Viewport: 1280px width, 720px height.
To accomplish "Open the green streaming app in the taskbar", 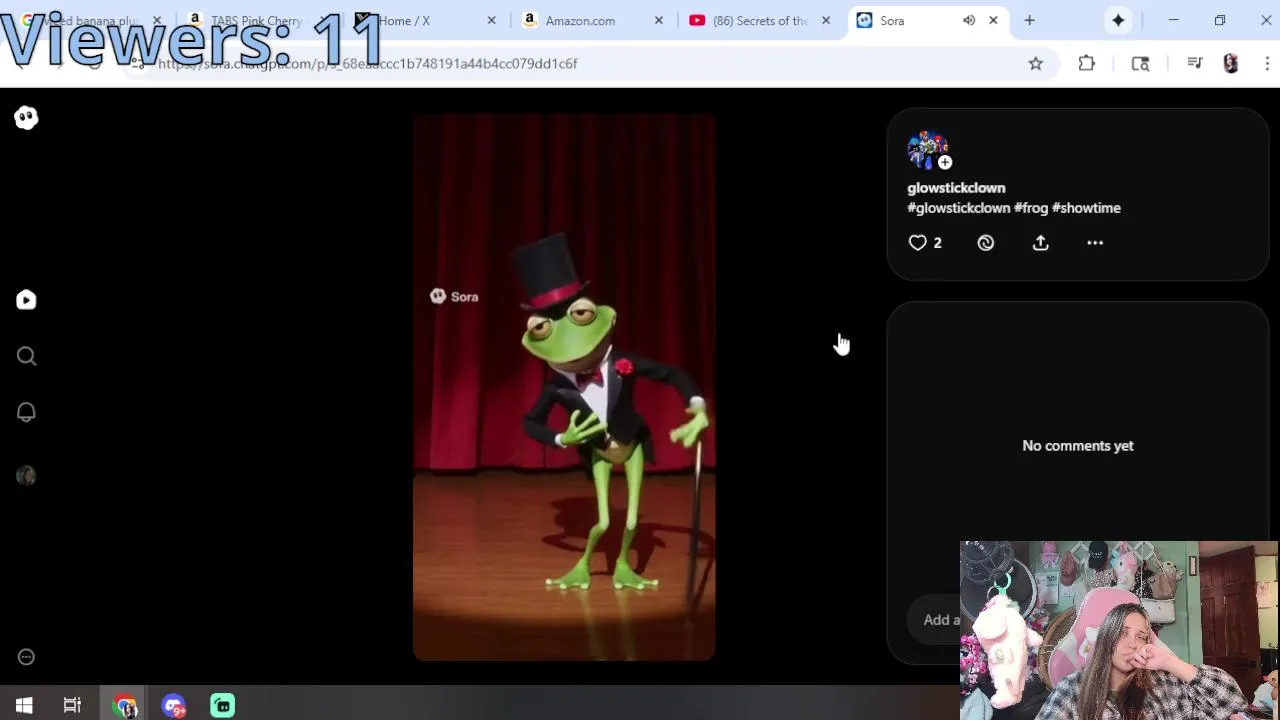I will coord(222,706).
